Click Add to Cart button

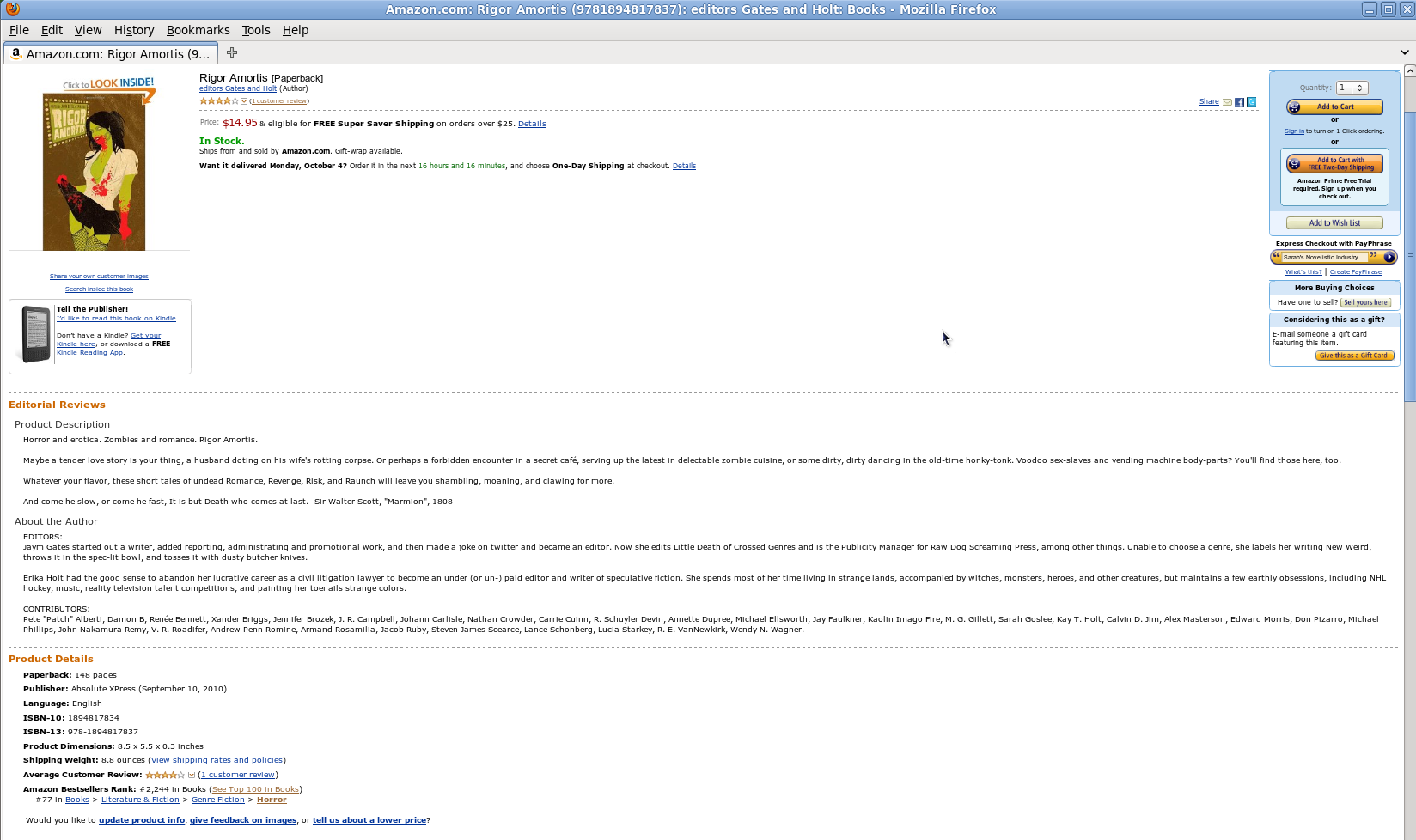click(x=1334, y=107)
